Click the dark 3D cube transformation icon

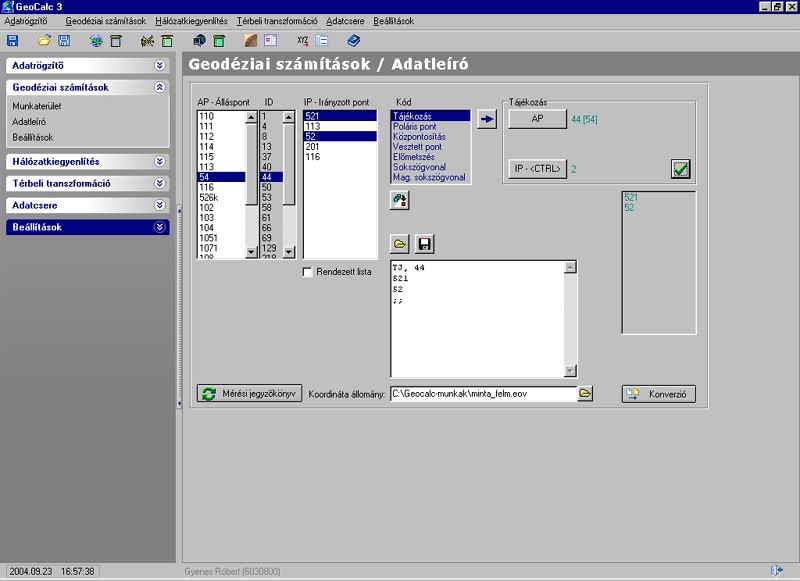pos(199,40)
